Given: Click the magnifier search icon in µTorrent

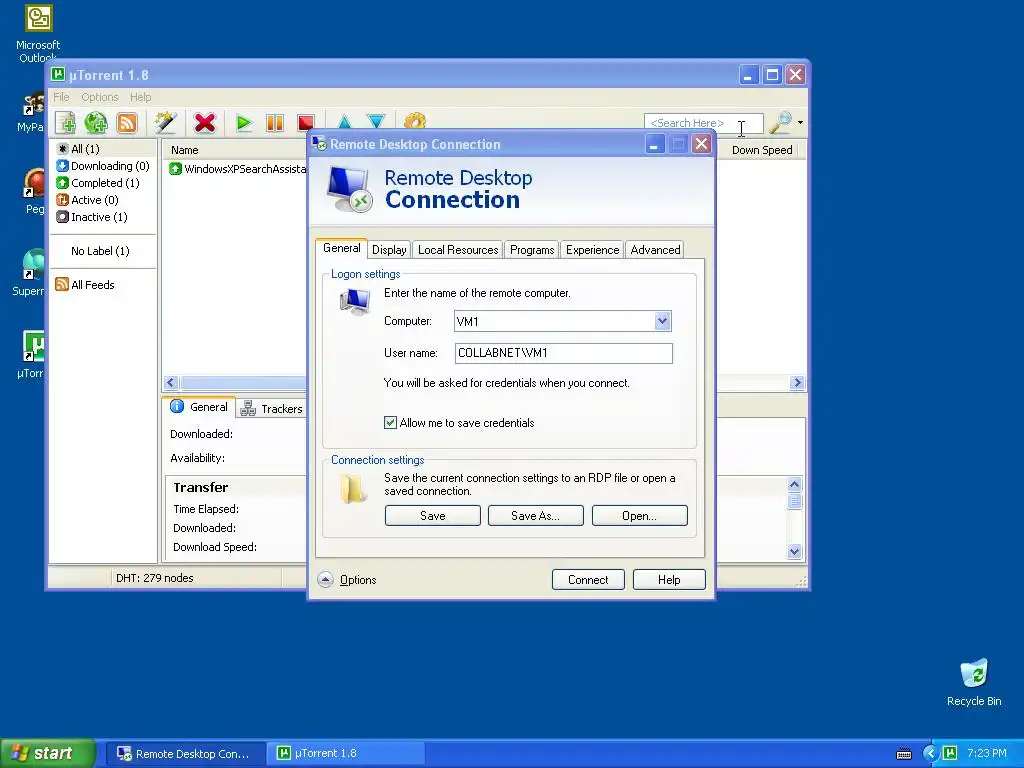Looking at the screenshot, I should point(780,122).
